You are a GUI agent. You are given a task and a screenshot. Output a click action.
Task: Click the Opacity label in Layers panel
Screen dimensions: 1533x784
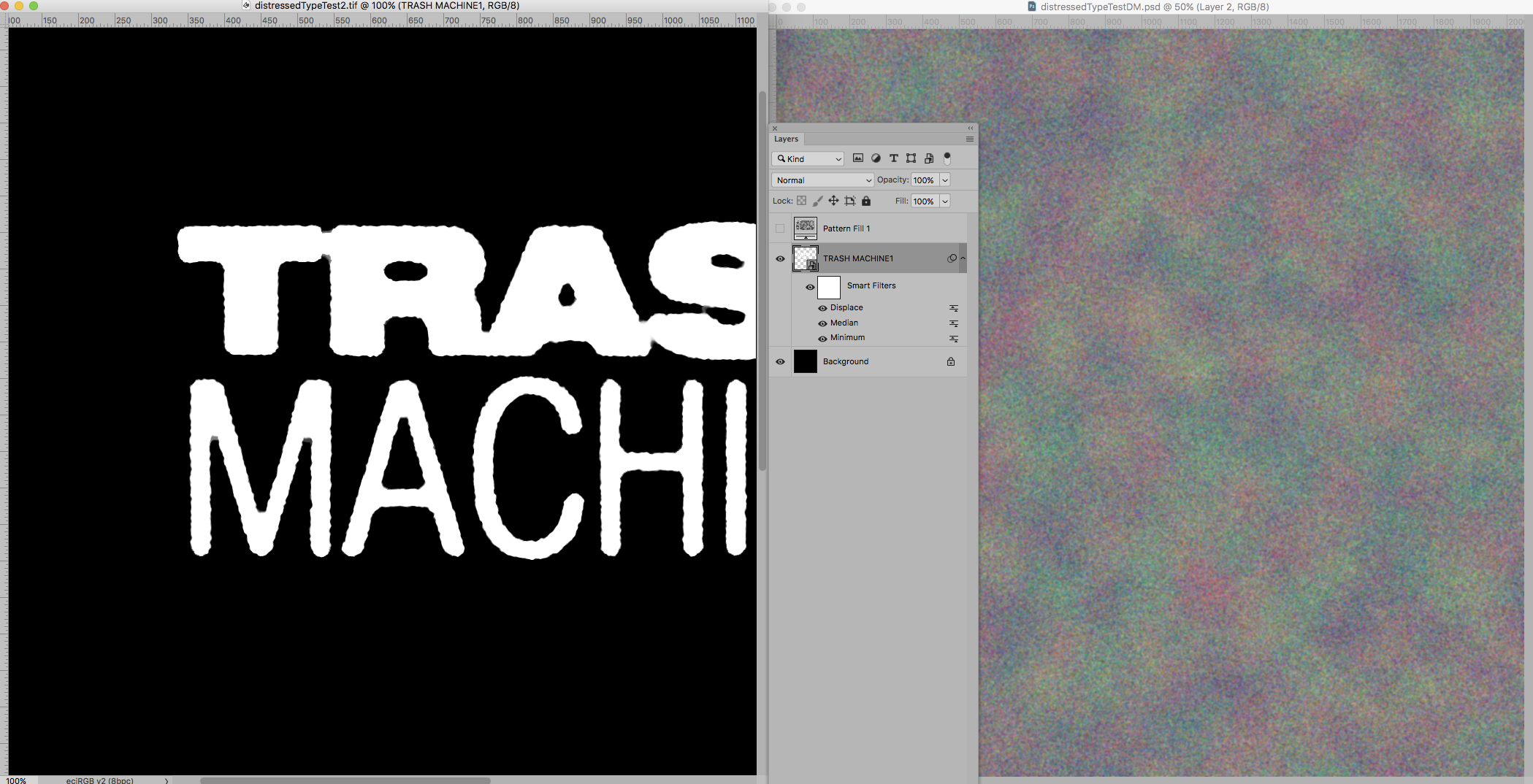(x=892, y=180)
